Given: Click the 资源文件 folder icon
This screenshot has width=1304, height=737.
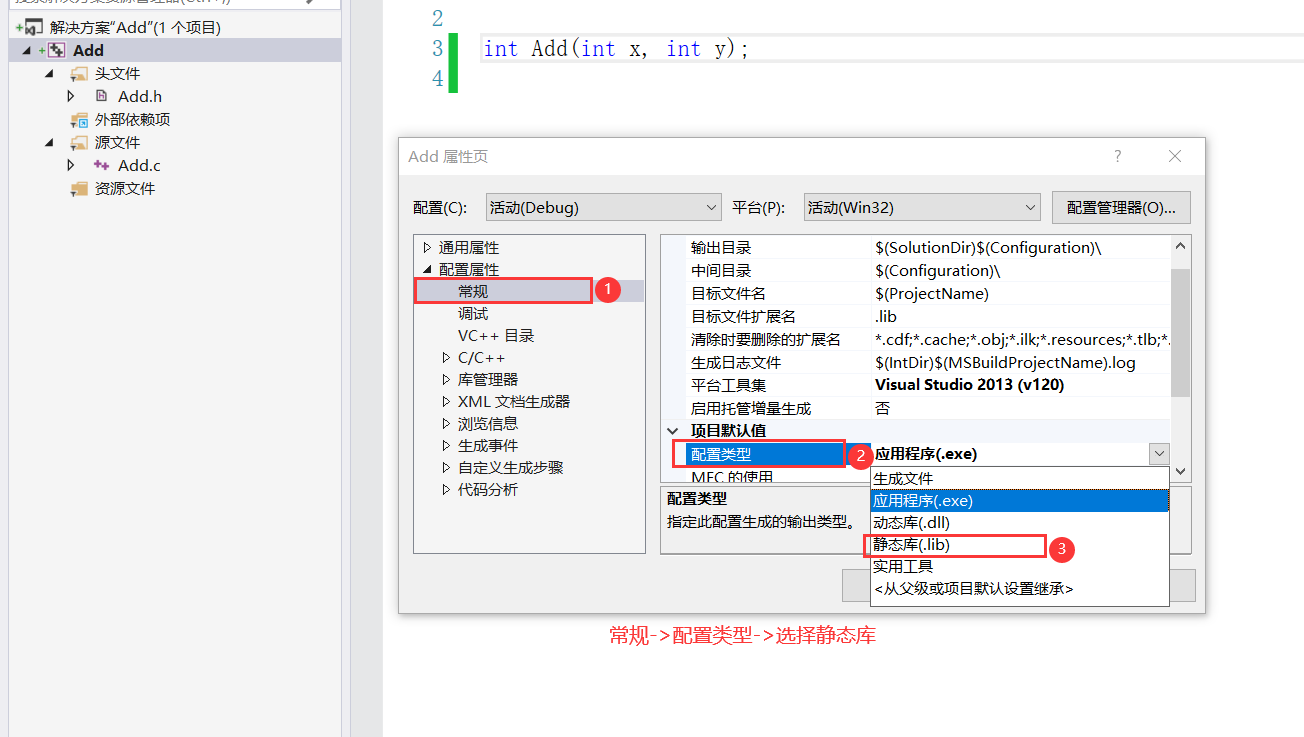Looking at the screenshot, I should 79,189.
